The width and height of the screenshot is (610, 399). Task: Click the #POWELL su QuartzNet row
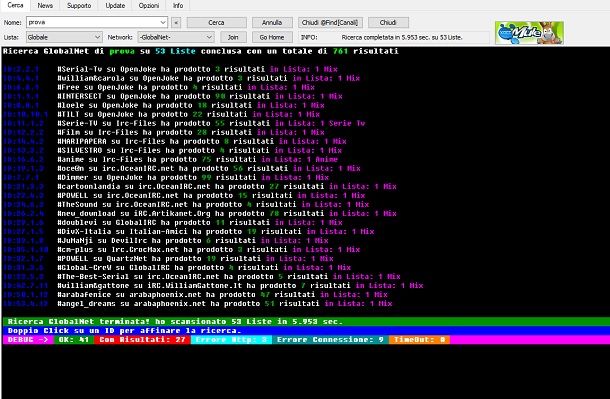195,259
